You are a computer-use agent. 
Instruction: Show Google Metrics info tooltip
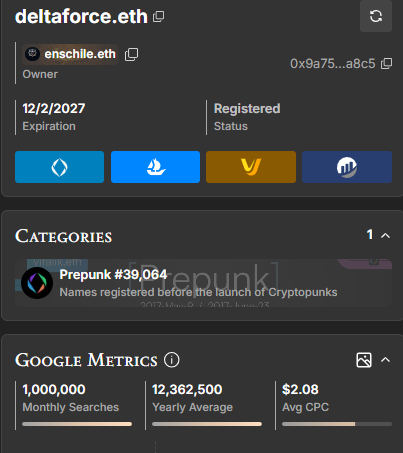pos(172,360)
